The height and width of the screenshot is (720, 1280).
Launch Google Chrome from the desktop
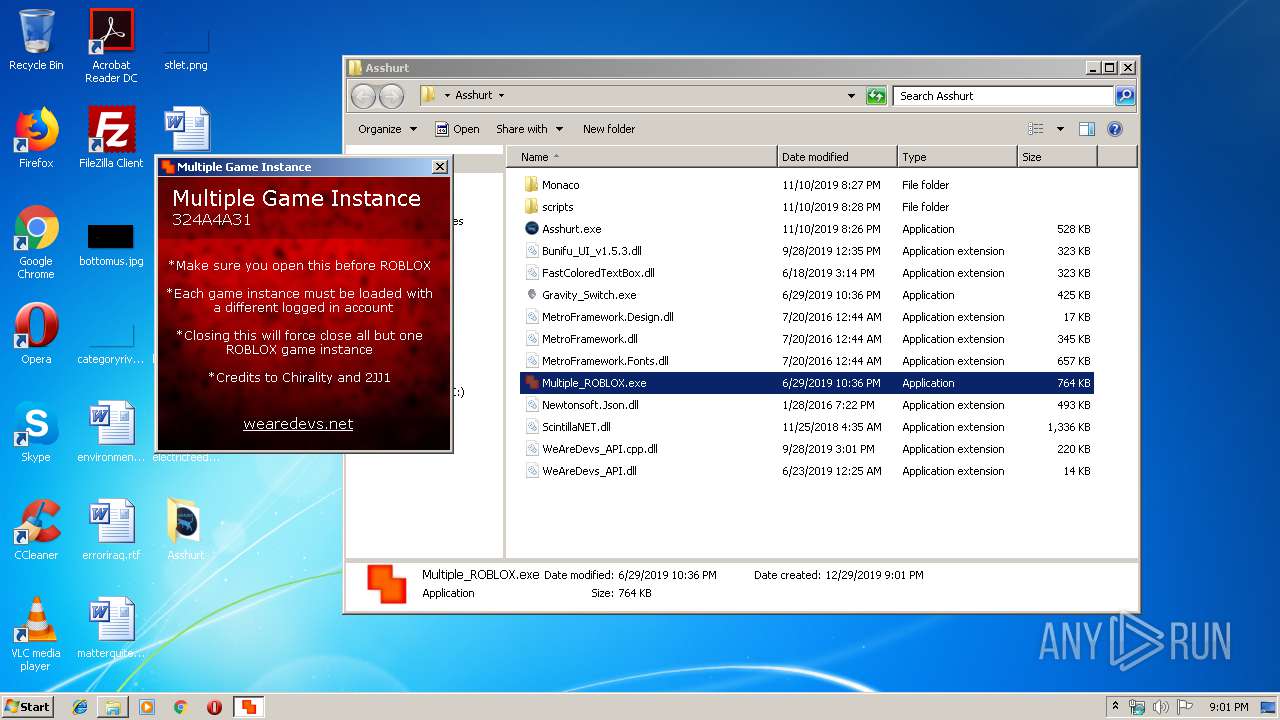point(36,242)
